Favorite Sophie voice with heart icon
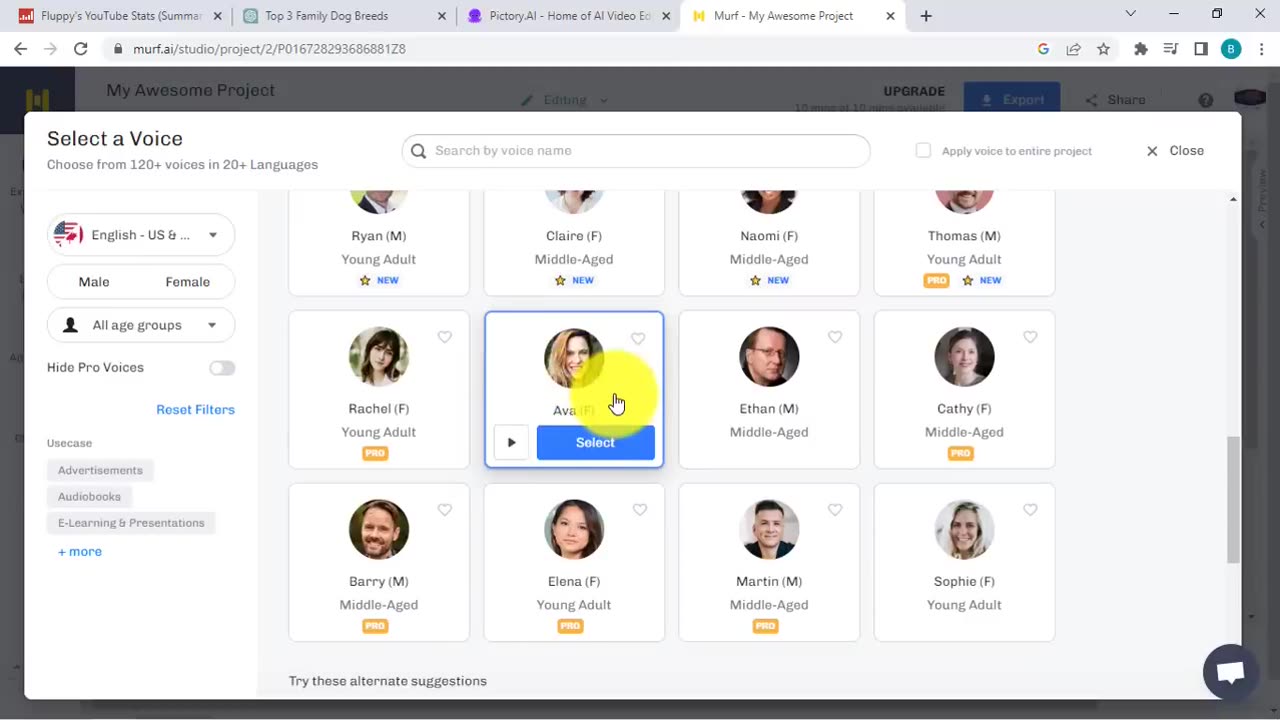 click(x=1030, y=510)
